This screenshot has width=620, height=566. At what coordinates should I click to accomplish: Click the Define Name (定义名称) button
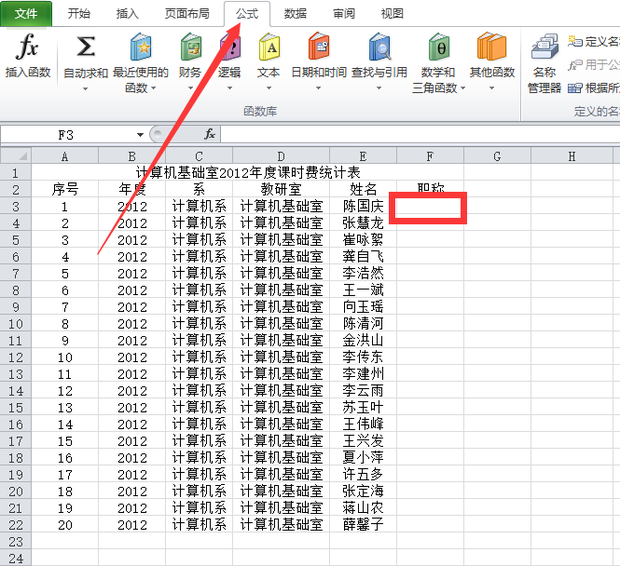point(594,41)
